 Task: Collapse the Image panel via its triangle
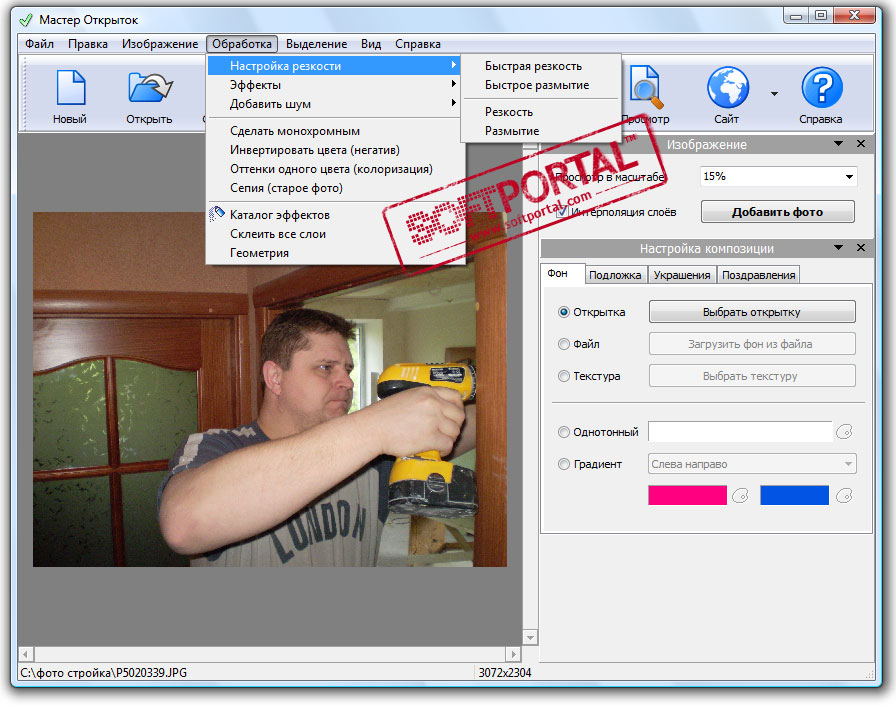click(x=838, y=144)
